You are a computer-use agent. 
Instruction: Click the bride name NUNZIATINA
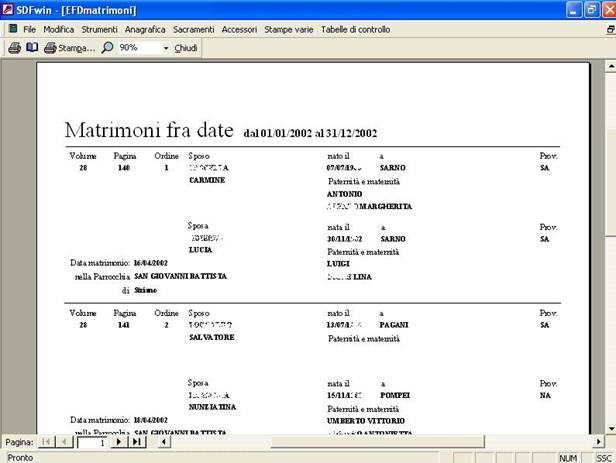[212, 407]
